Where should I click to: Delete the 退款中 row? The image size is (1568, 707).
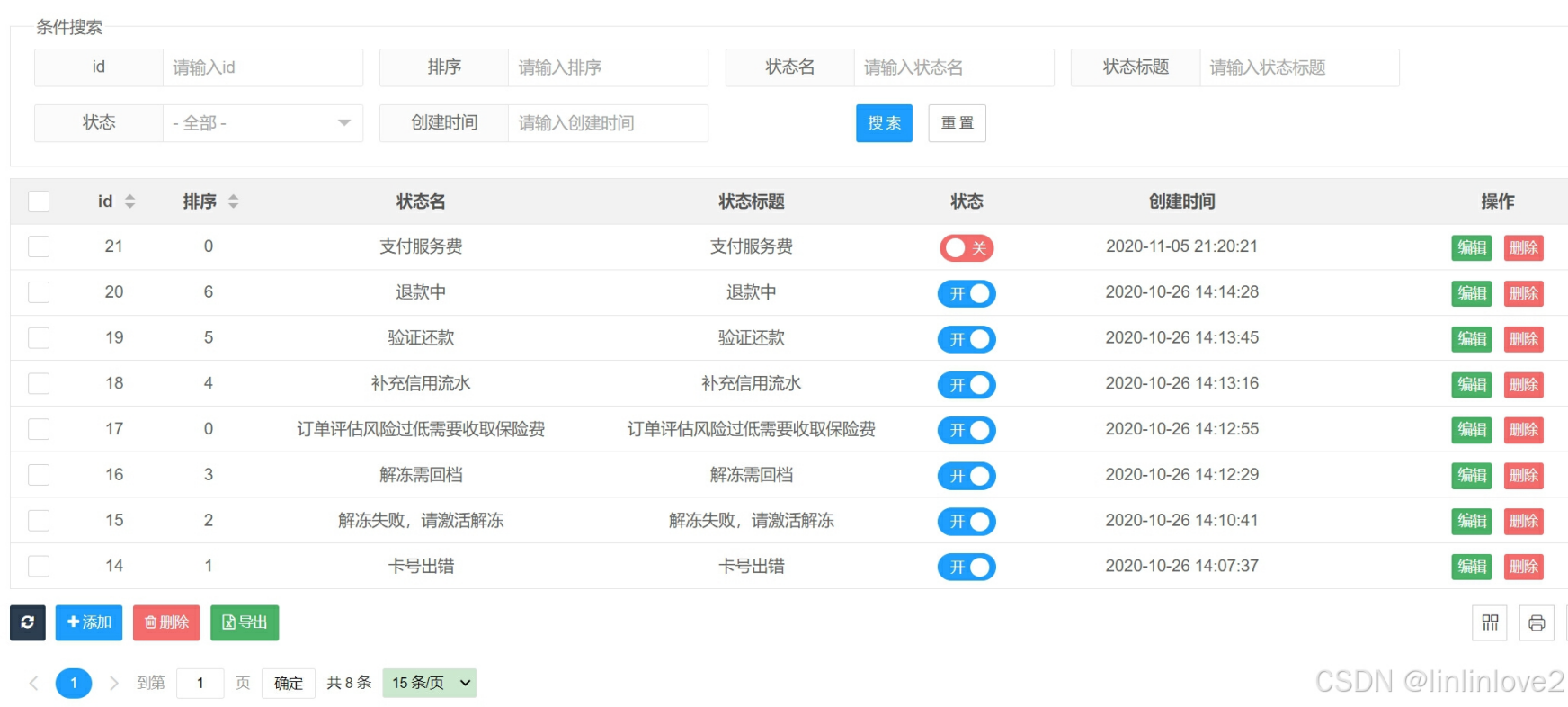1524,293
